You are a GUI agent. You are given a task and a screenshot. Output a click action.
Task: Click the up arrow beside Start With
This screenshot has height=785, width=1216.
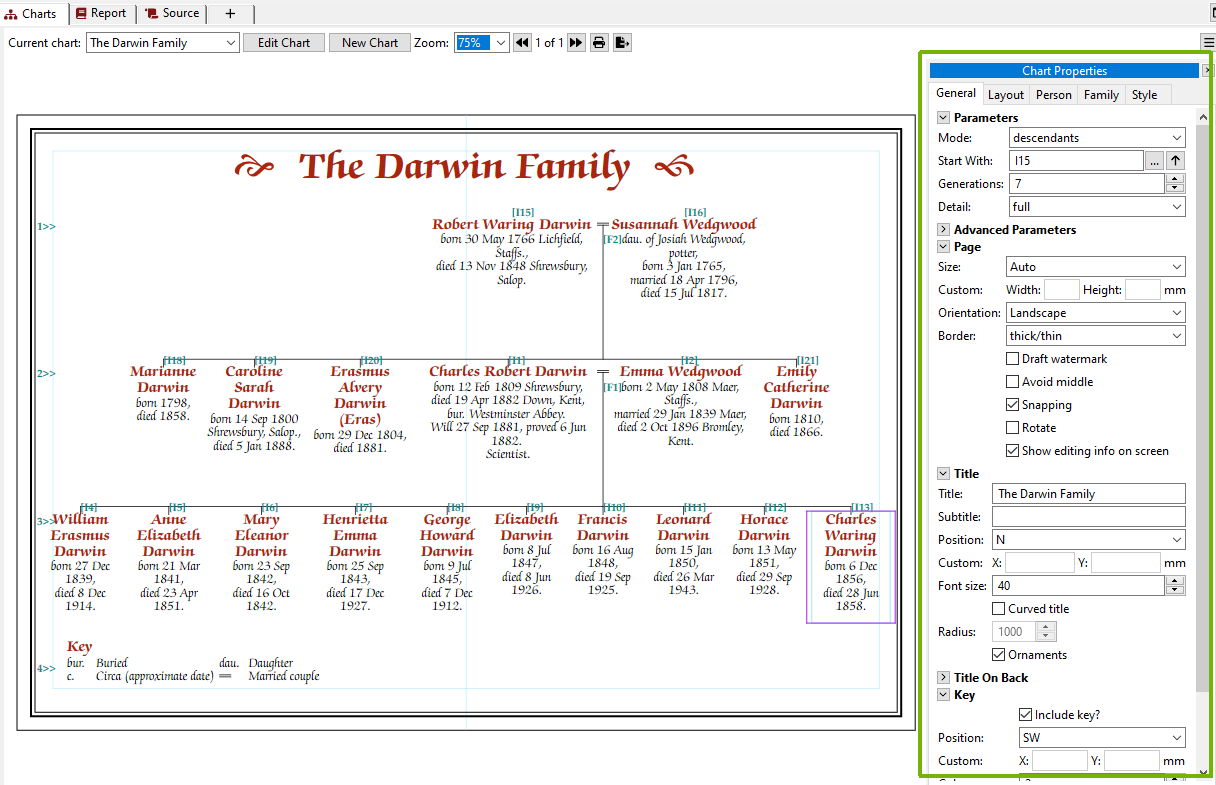pyautogui.click(x=1176, y=161)
